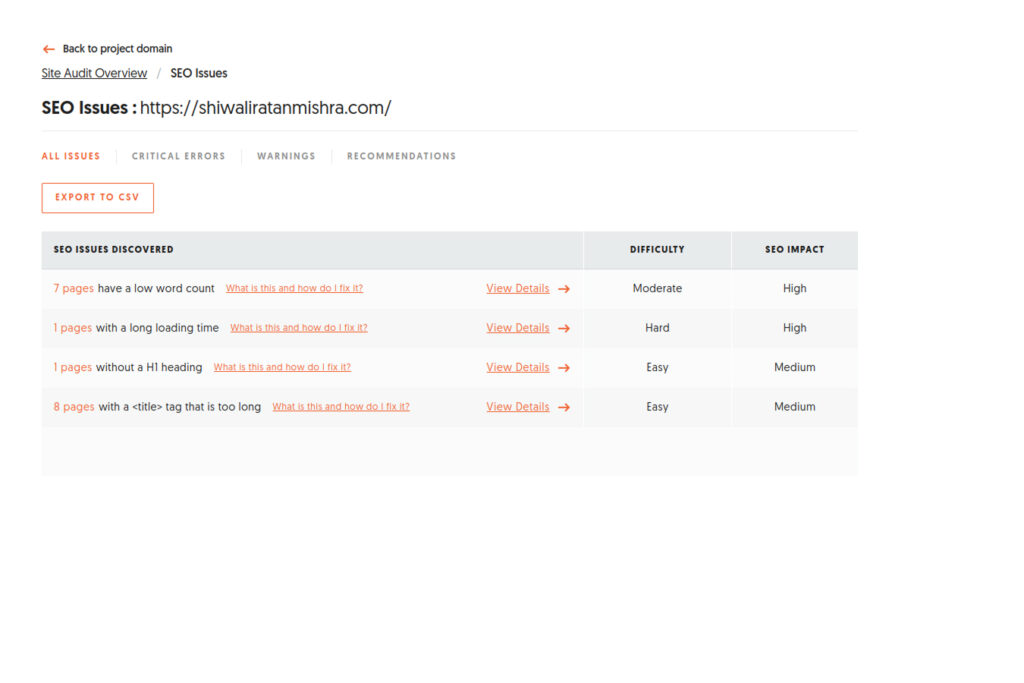
Task: Click 'Hard' difficulty cell
Action: tap(657, 328)
